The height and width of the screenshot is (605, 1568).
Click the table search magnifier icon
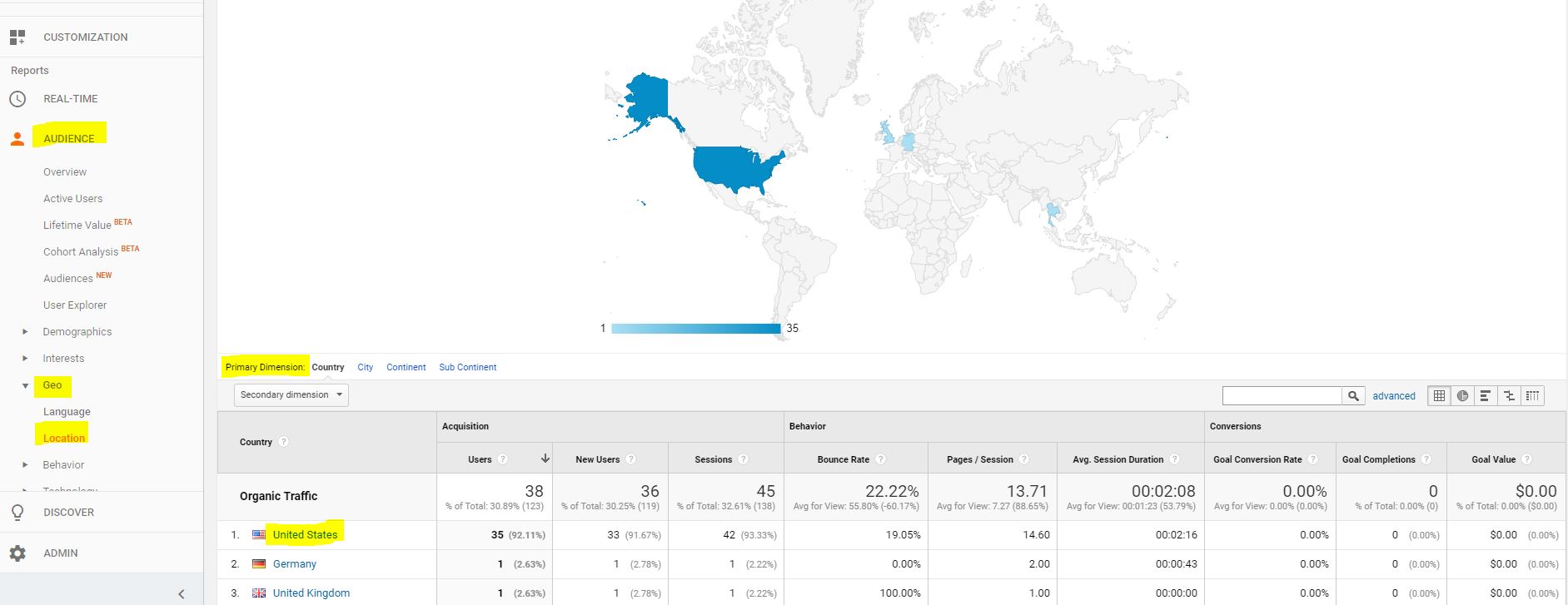click(x=1353, y=396)
